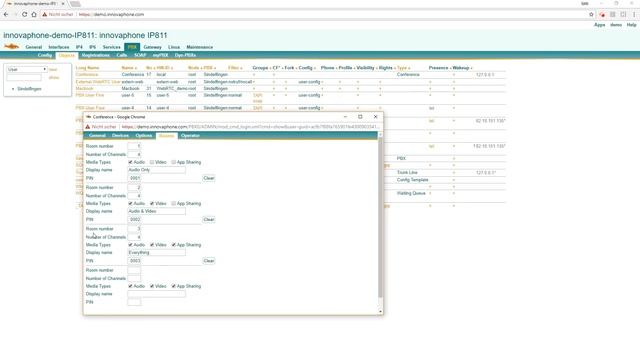The height and width of the screenshot is (360, 640).
Task: Enable App Sharing for the Audio Only room
Action: click(173, 162)
